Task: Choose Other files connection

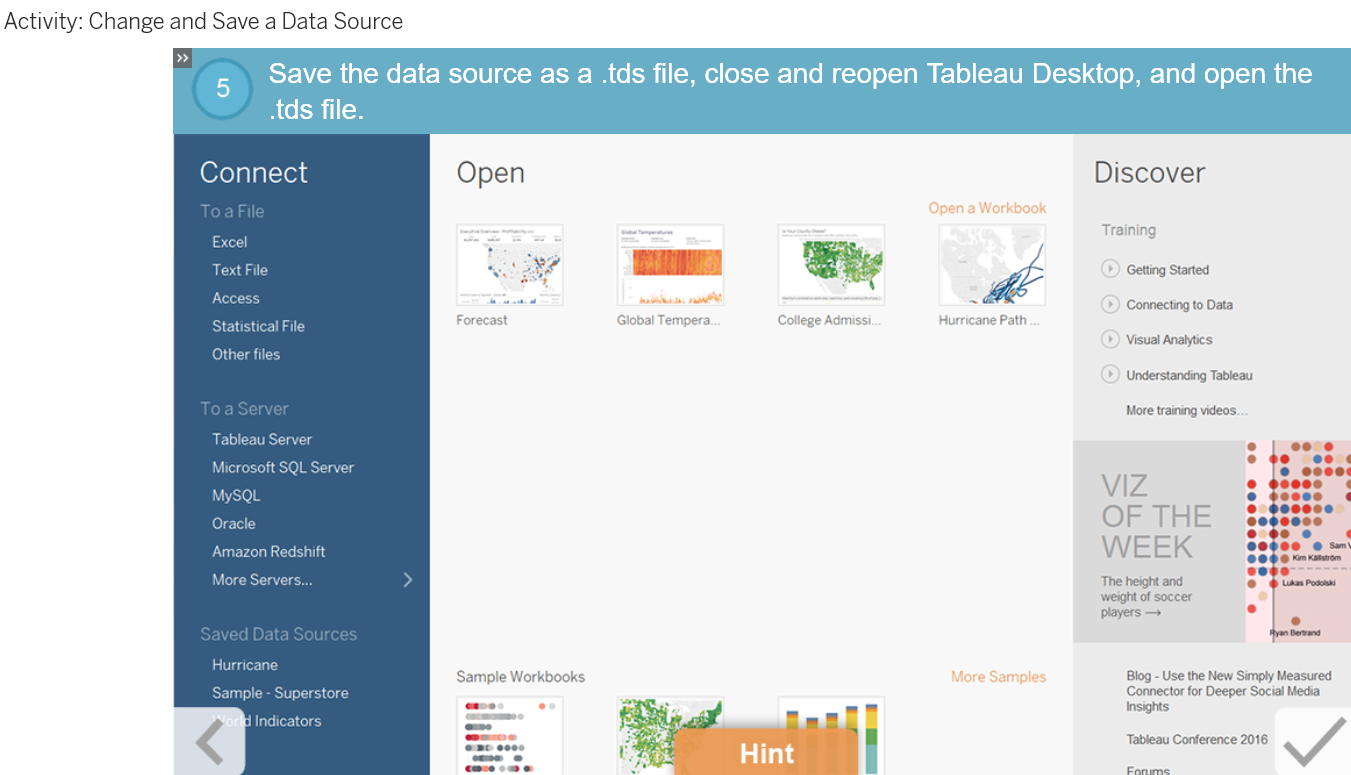Action: (246, 354)
